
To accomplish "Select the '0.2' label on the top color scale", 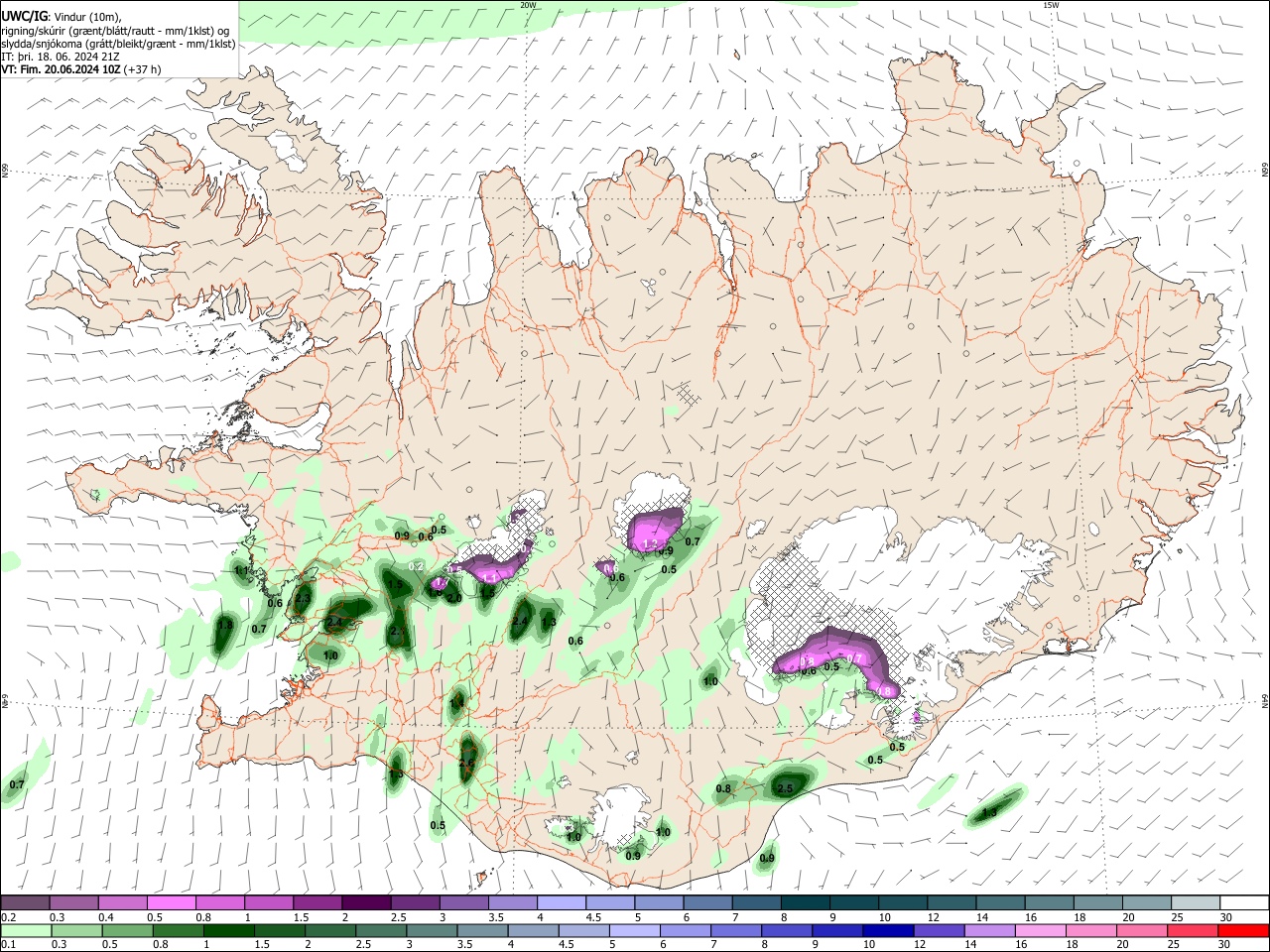I will tap(8, 917).
